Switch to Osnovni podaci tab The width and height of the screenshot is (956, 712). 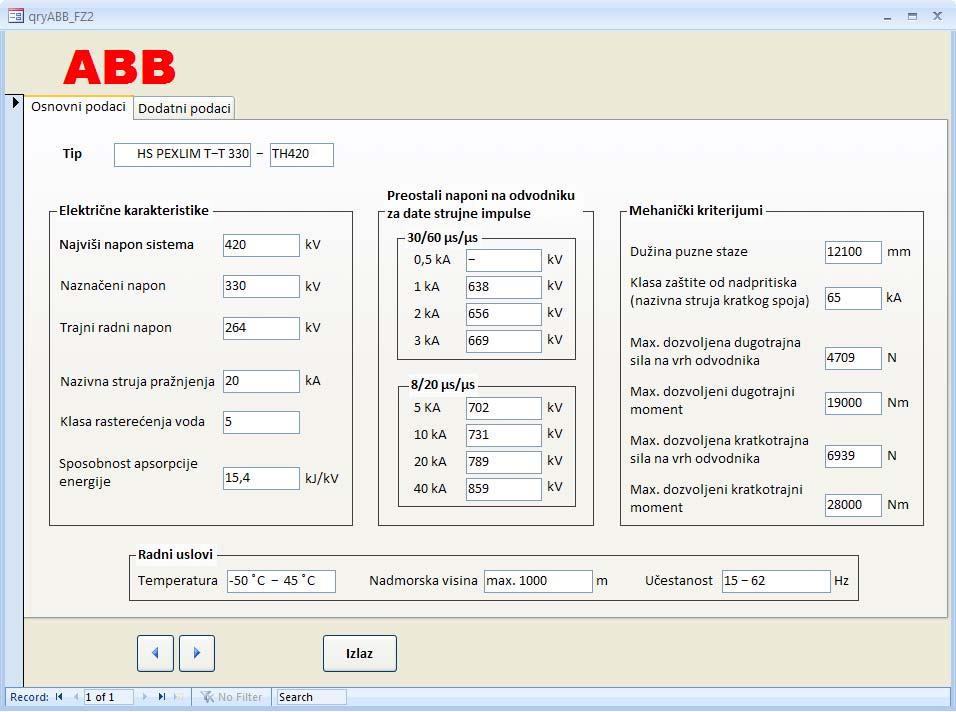click(x=79, y=107)
